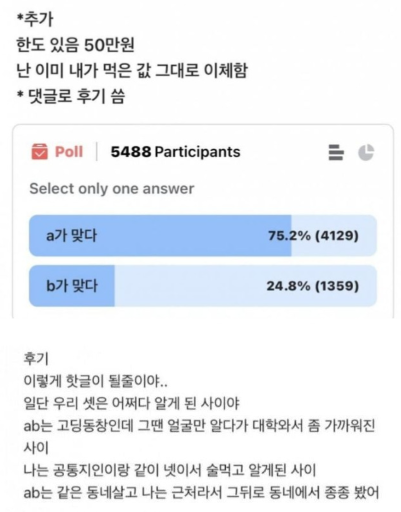Select the 'a가 맞다' poll option

tap(203, 236)
